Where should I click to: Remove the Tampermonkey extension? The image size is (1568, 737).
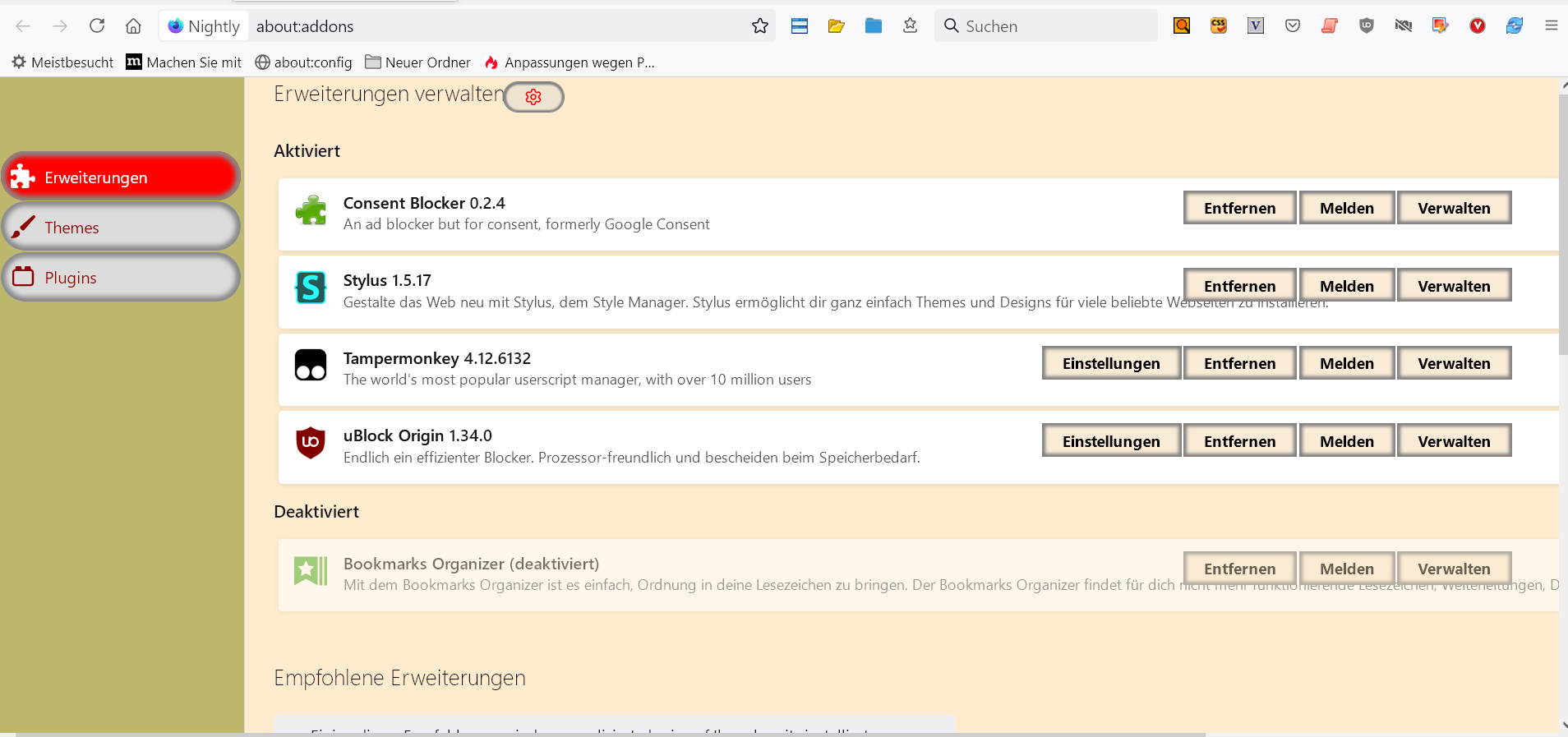coord(1239,363)
